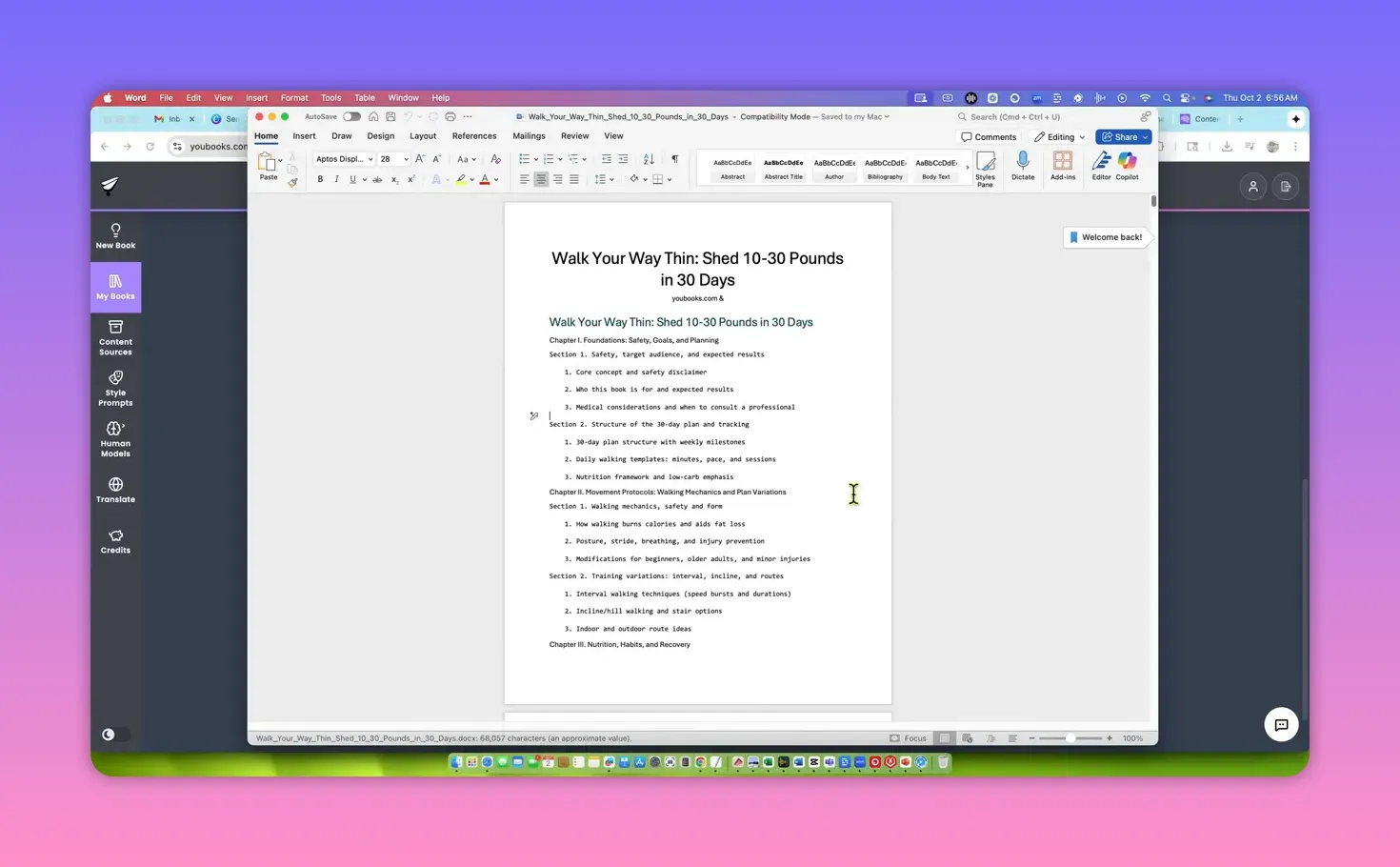Toggle paragraph marks visibility

[x=675, y=159]
